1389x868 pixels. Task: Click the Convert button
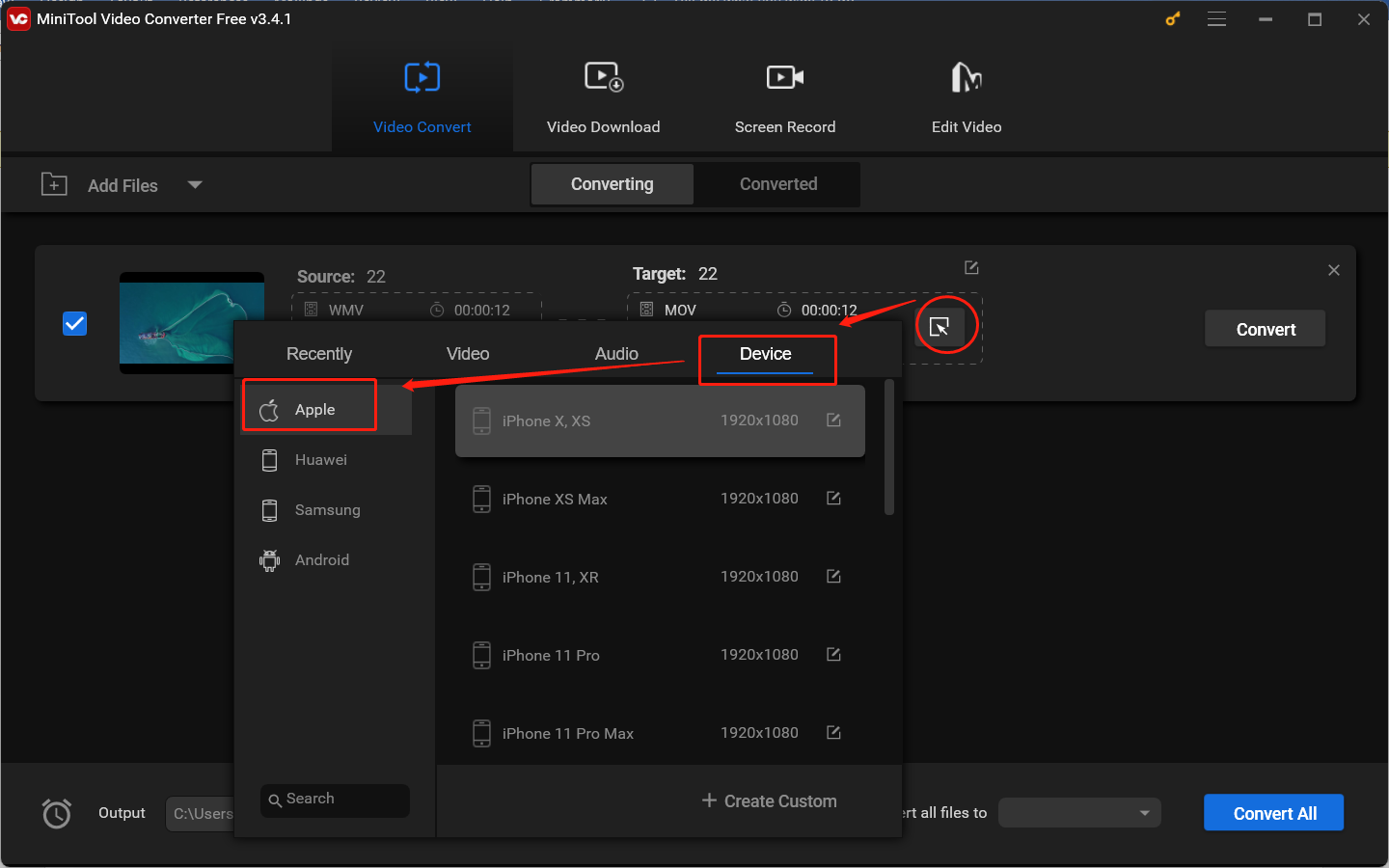[1266, 329]
